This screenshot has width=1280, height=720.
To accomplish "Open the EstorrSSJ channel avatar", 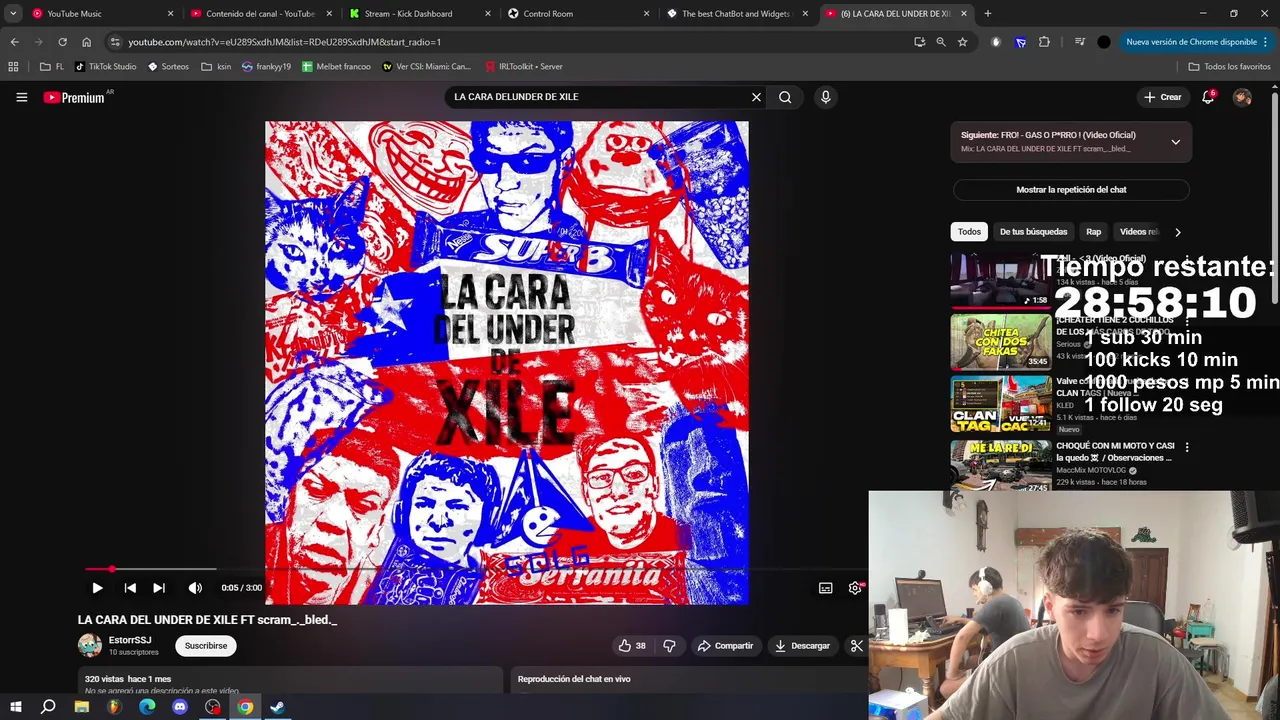I will coord(90,645).
